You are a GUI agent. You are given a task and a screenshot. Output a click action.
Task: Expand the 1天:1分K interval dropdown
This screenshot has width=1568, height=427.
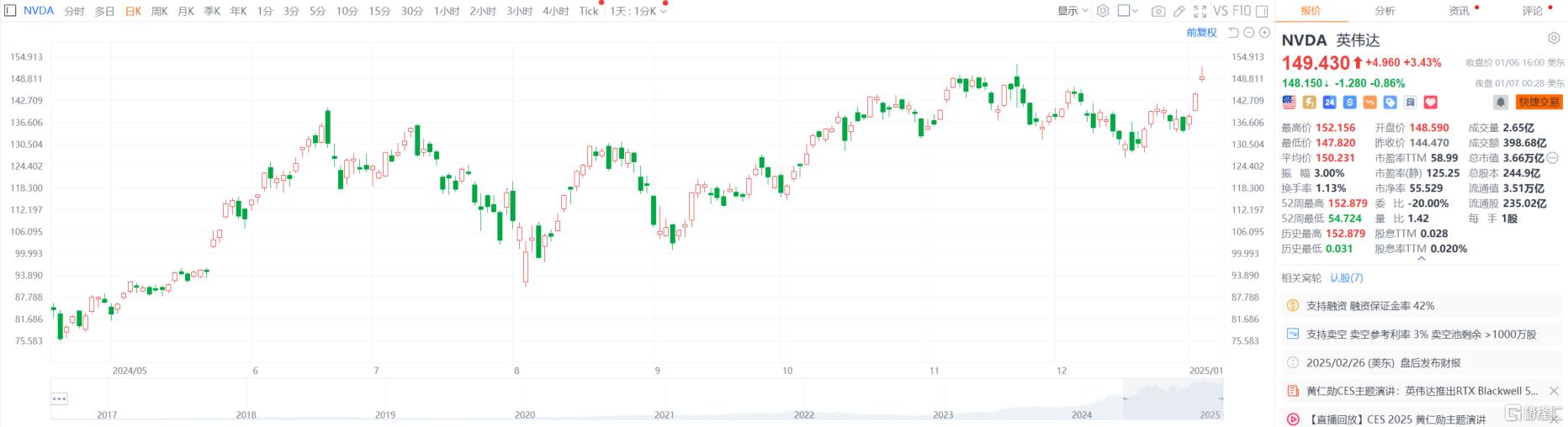tap(638, 11)
